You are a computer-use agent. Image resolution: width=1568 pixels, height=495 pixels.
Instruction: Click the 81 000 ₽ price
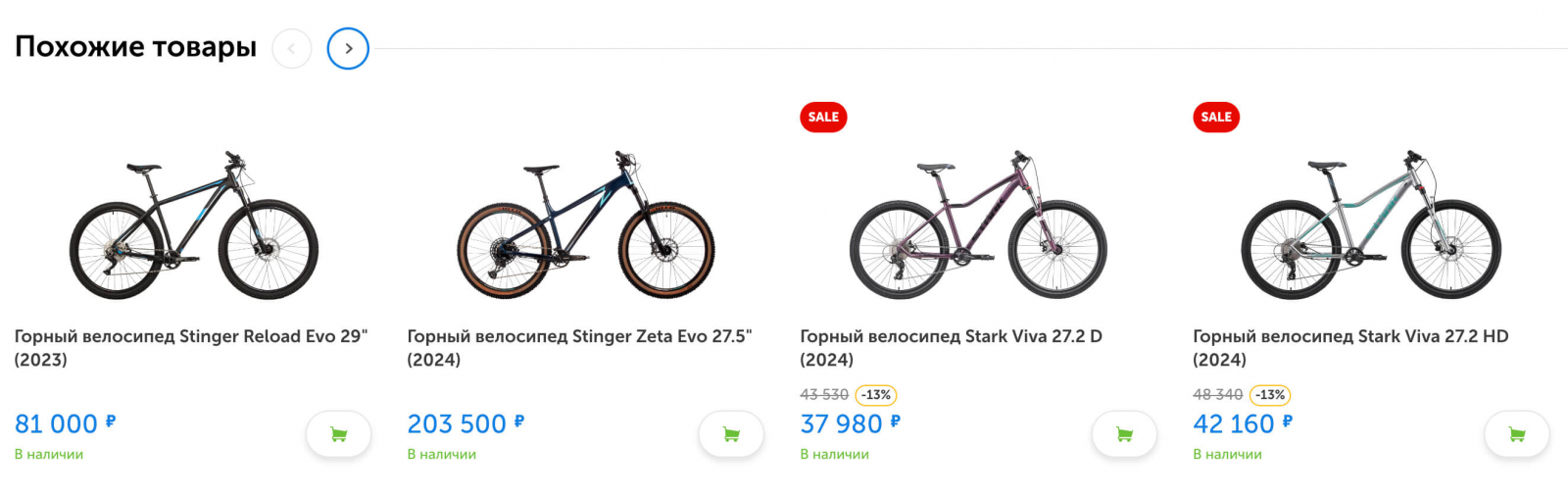(x=65, y=424)
